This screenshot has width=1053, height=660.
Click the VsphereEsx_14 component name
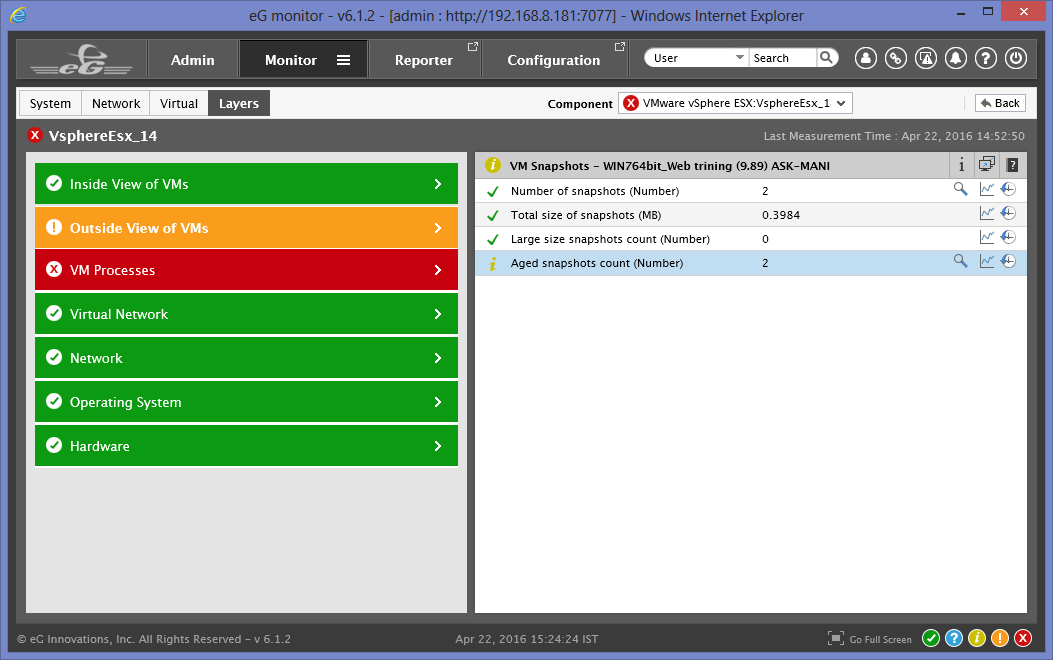(x=103, y=136)
